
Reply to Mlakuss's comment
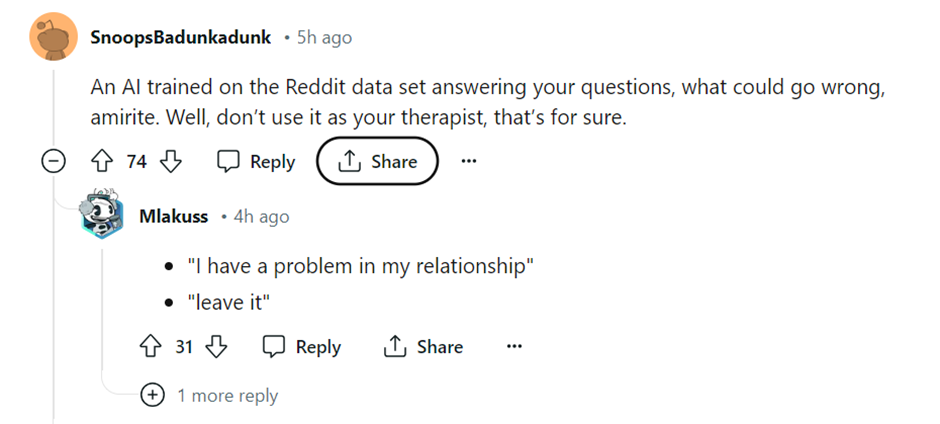[302, 347]
